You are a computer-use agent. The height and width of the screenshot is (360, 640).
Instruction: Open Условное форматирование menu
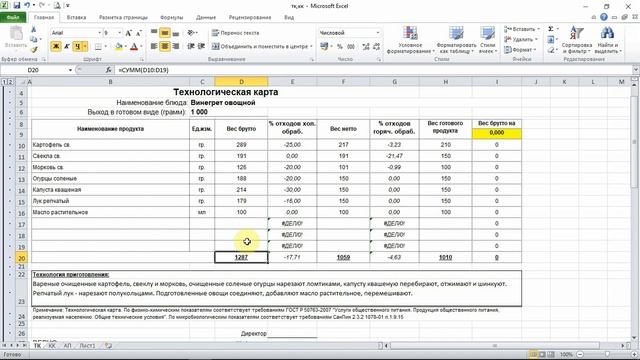pyautogui.click(x=410, y=40)
